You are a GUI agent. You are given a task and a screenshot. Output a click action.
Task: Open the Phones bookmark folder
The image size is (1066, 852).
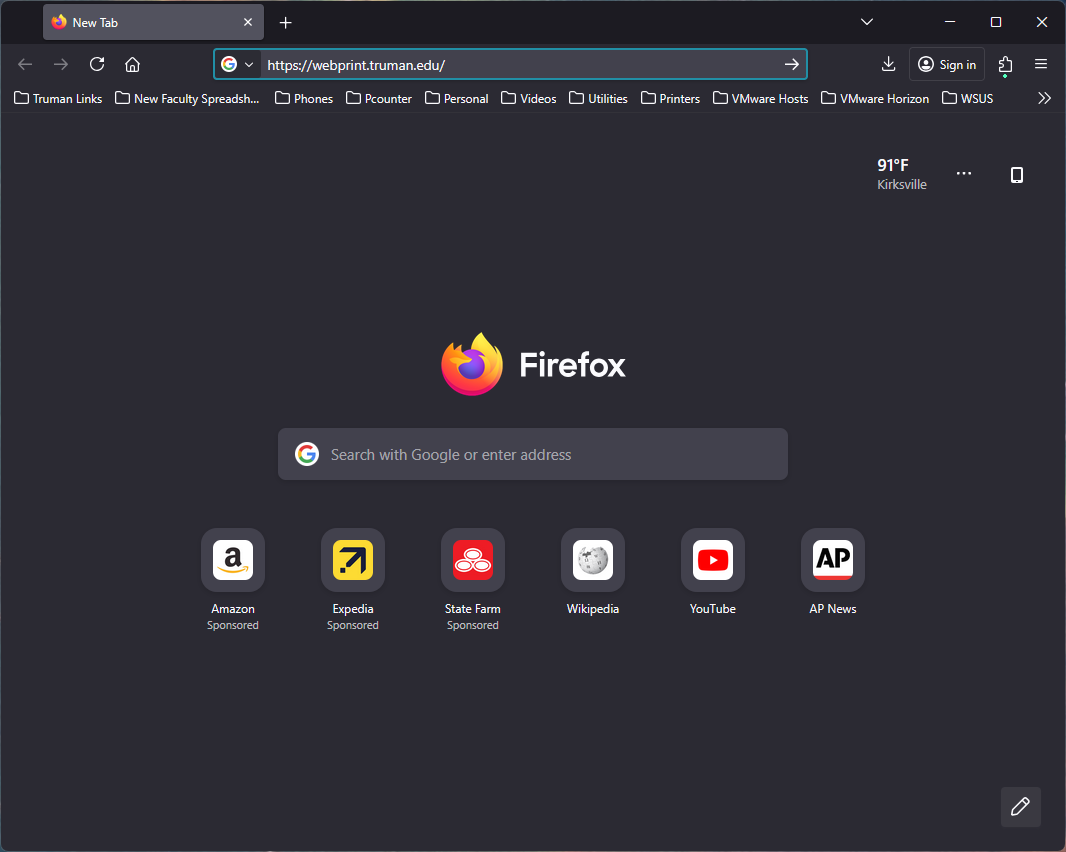tap(304, 99)
